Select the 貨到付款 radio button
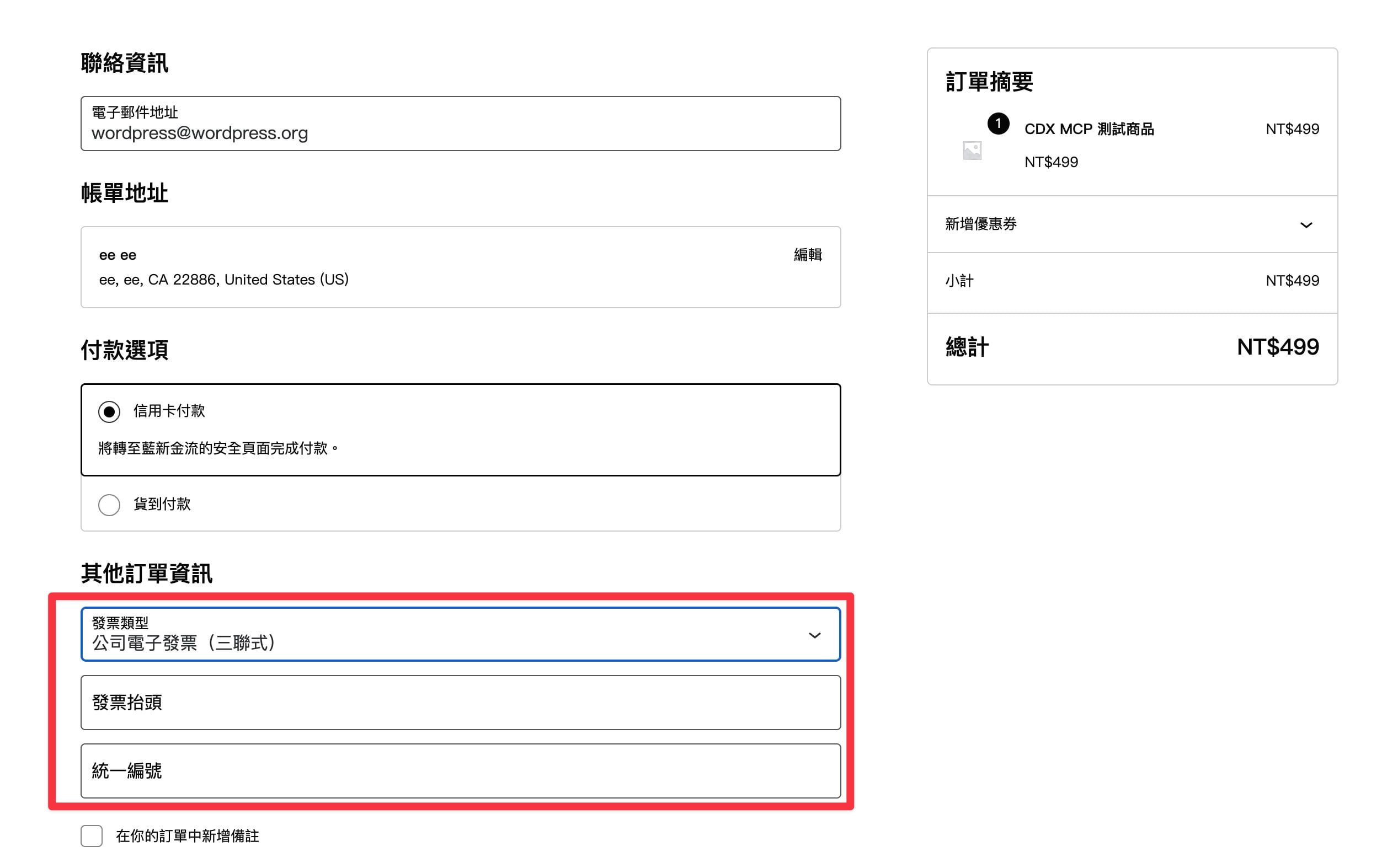Screen dimensions: 1387x868 pos(109,505)
